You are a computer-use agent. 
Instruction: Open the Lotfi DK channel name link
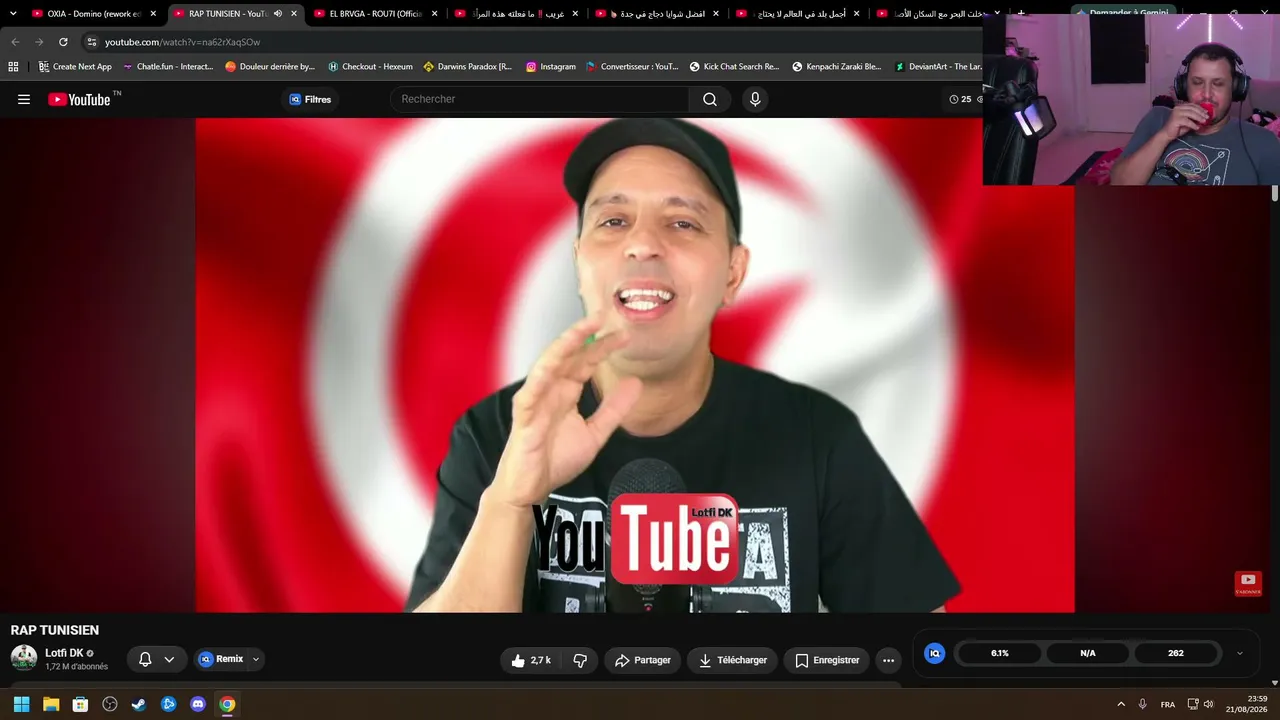pyautogui.click(x=64, y=653)
